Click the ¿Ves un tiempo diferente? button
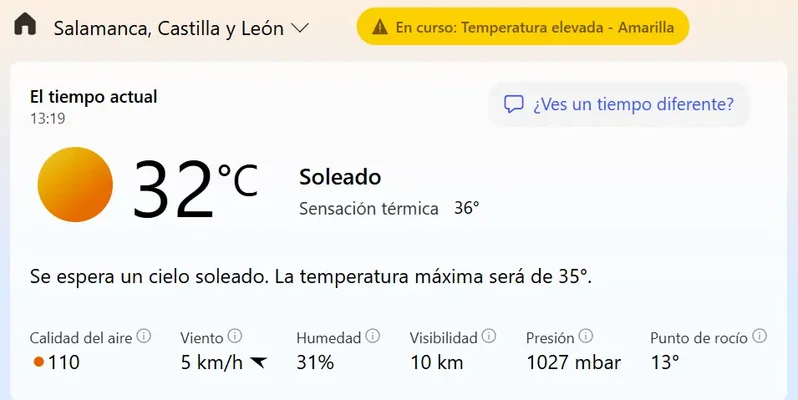This screenshot has height=400, width=798. click(618, 104)
